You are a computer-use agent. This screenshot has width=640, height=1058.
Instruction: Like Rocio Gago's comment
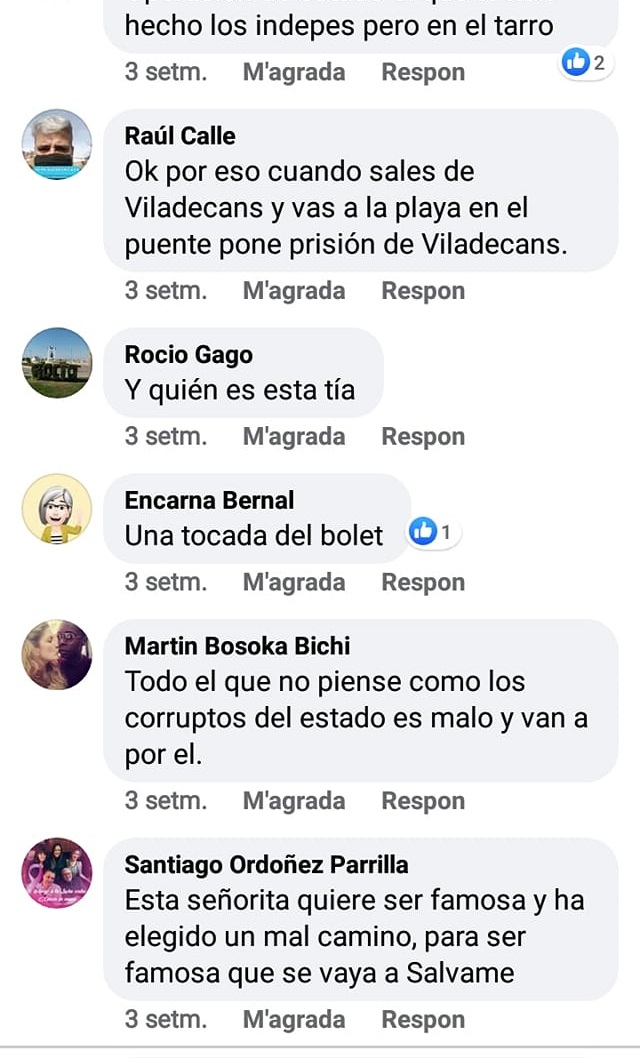(294, 437)
